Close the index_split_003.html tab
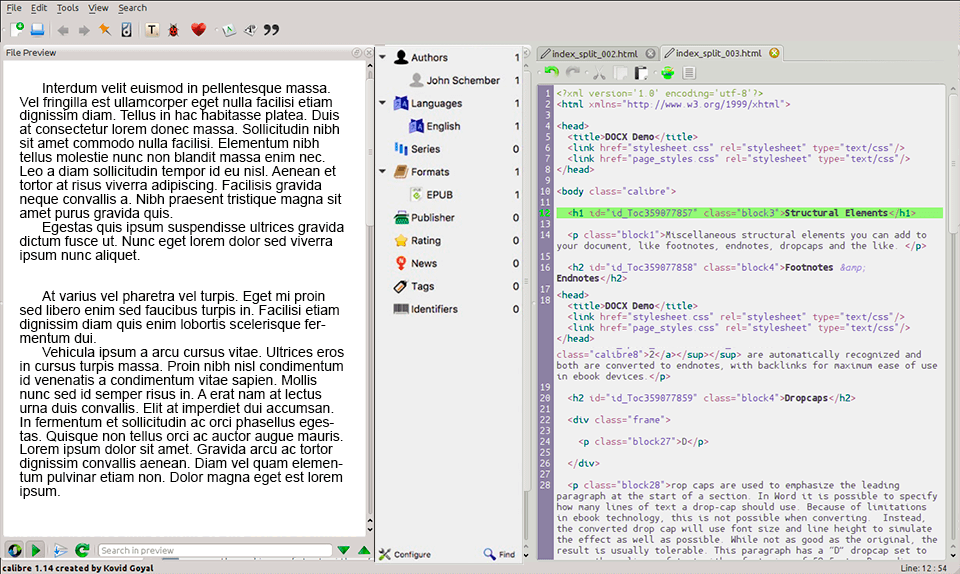The width and height of the screenshot is (960, 574). (x=774, y=53)
